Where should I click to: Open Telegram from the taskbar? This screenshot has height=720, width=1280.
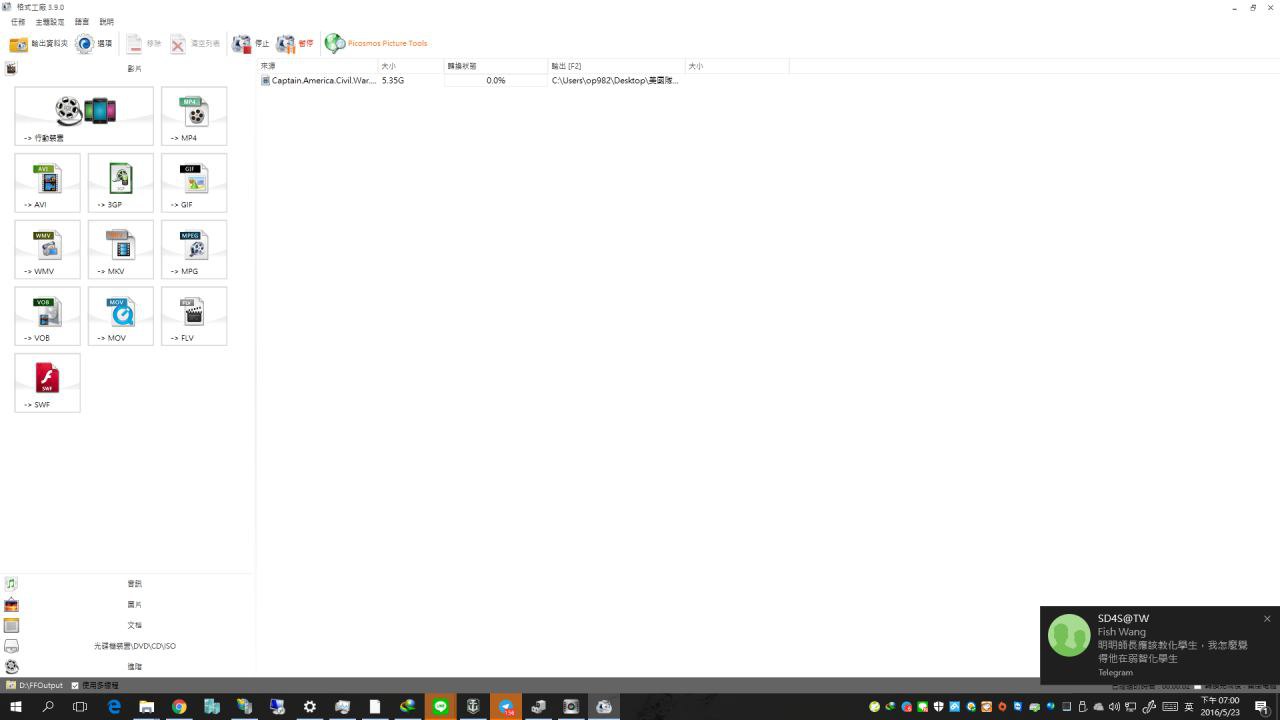click(x=506, y=707)
